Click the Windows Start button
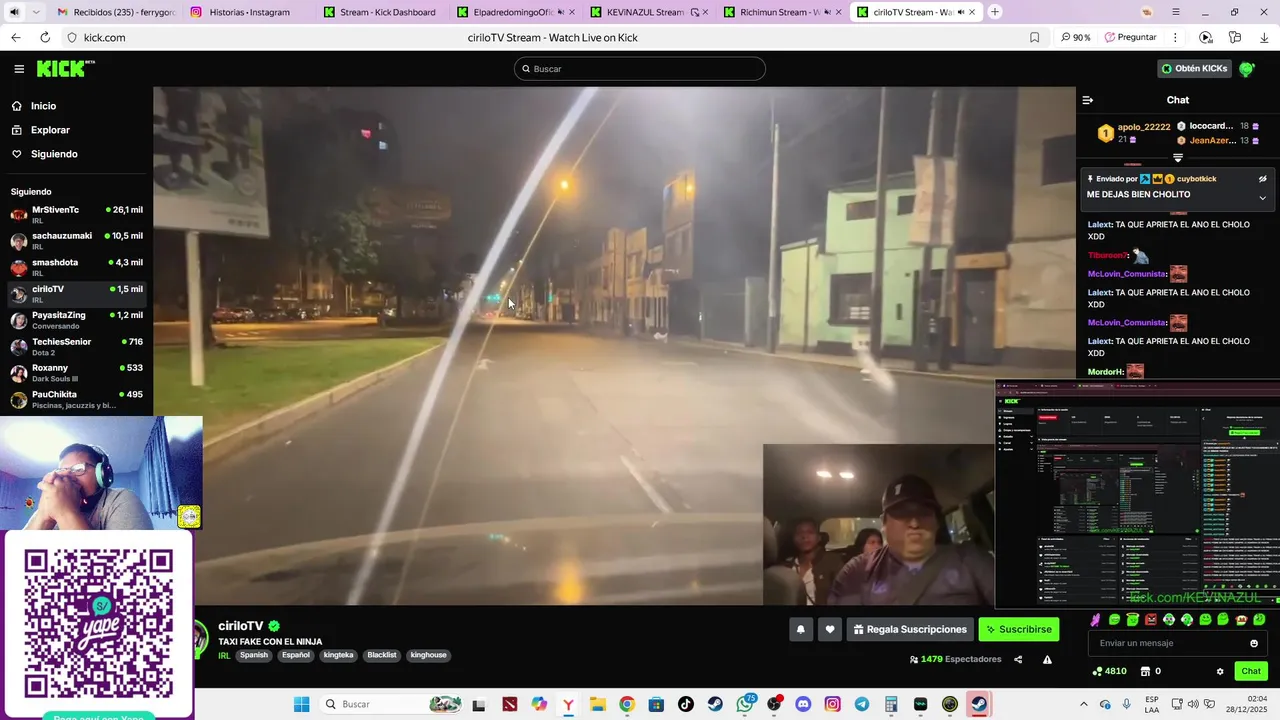The image size is (1280, 720). coord(301,704)
